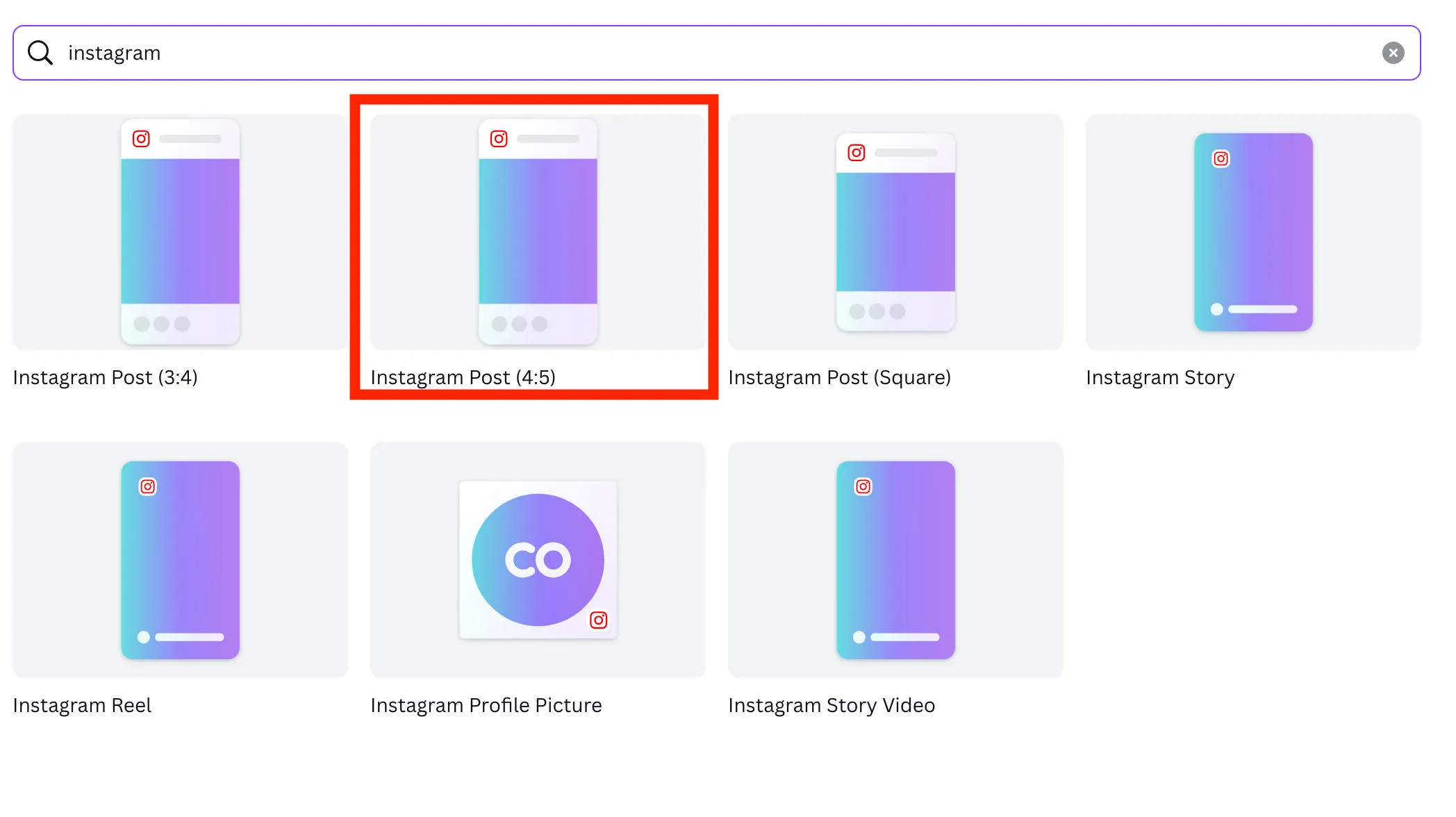
Task: Click the Instagram logo on Profile Picture preview
Action: click(x=599, y=620)
